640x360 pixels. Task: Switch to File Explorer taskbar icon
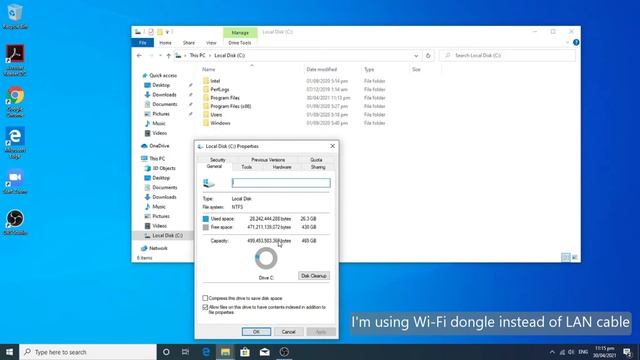pos(225,352)
